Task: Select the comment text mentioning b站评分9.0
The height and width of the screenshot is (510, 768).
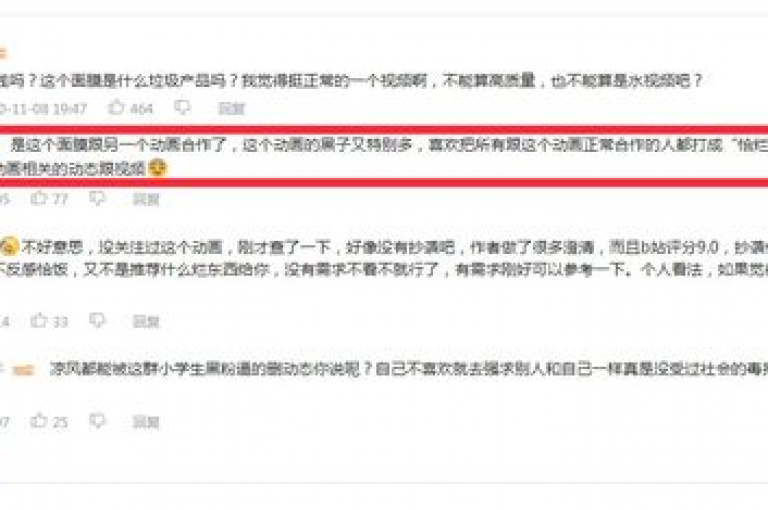Action: click(384, 259)
